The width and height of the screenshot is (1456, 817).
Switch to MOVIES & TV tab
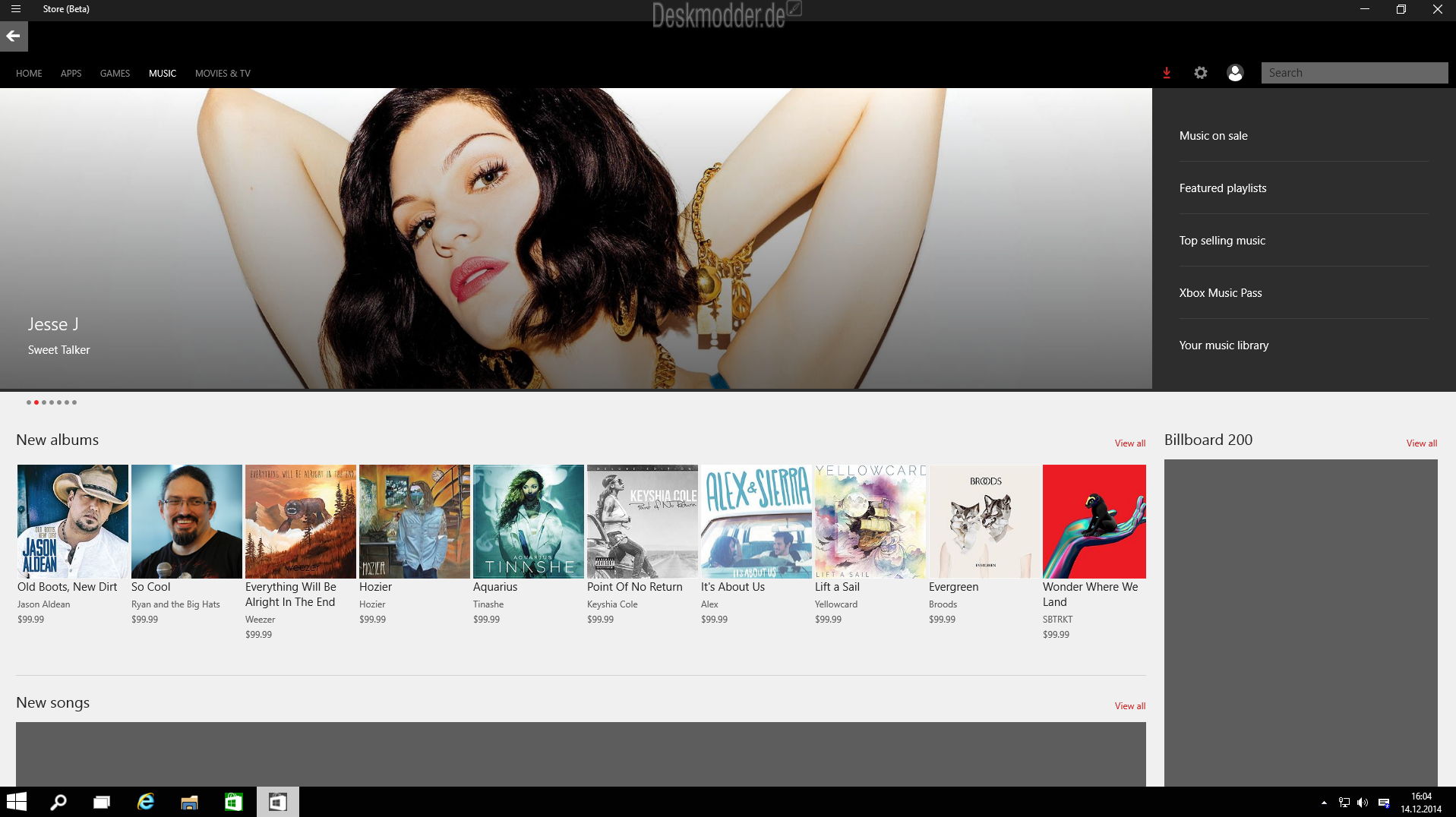[223, 74]
